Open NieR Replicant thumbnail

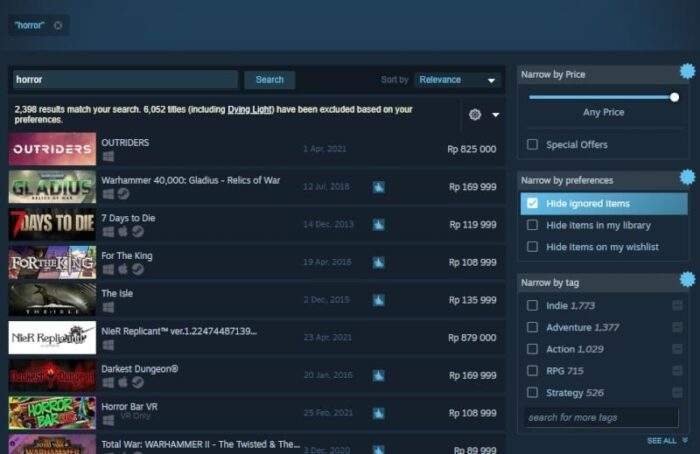(x=52, y=337)
